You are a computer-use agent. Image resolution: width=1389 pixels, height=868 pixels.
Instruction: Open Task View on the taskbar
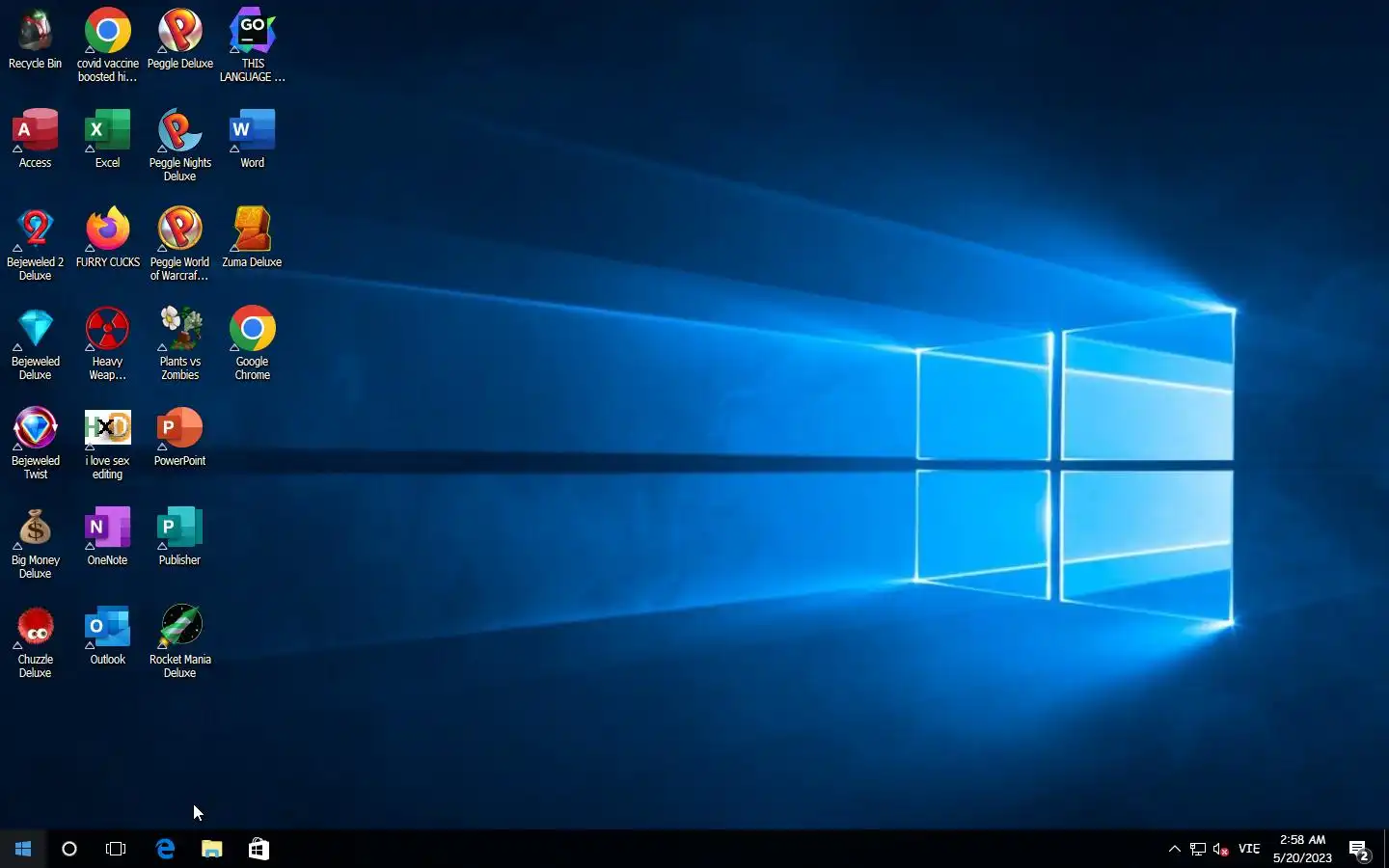coord(116,849)
